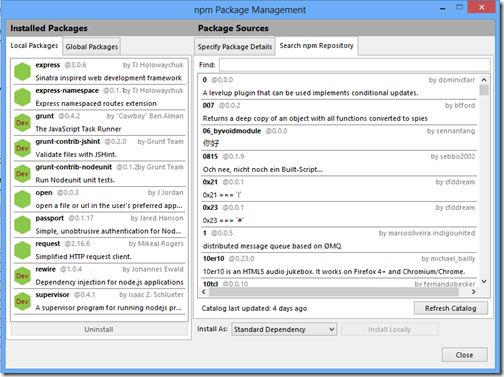Minimize the npm Package Management window
The image size is (504, 377).
[x=443, y=8]
